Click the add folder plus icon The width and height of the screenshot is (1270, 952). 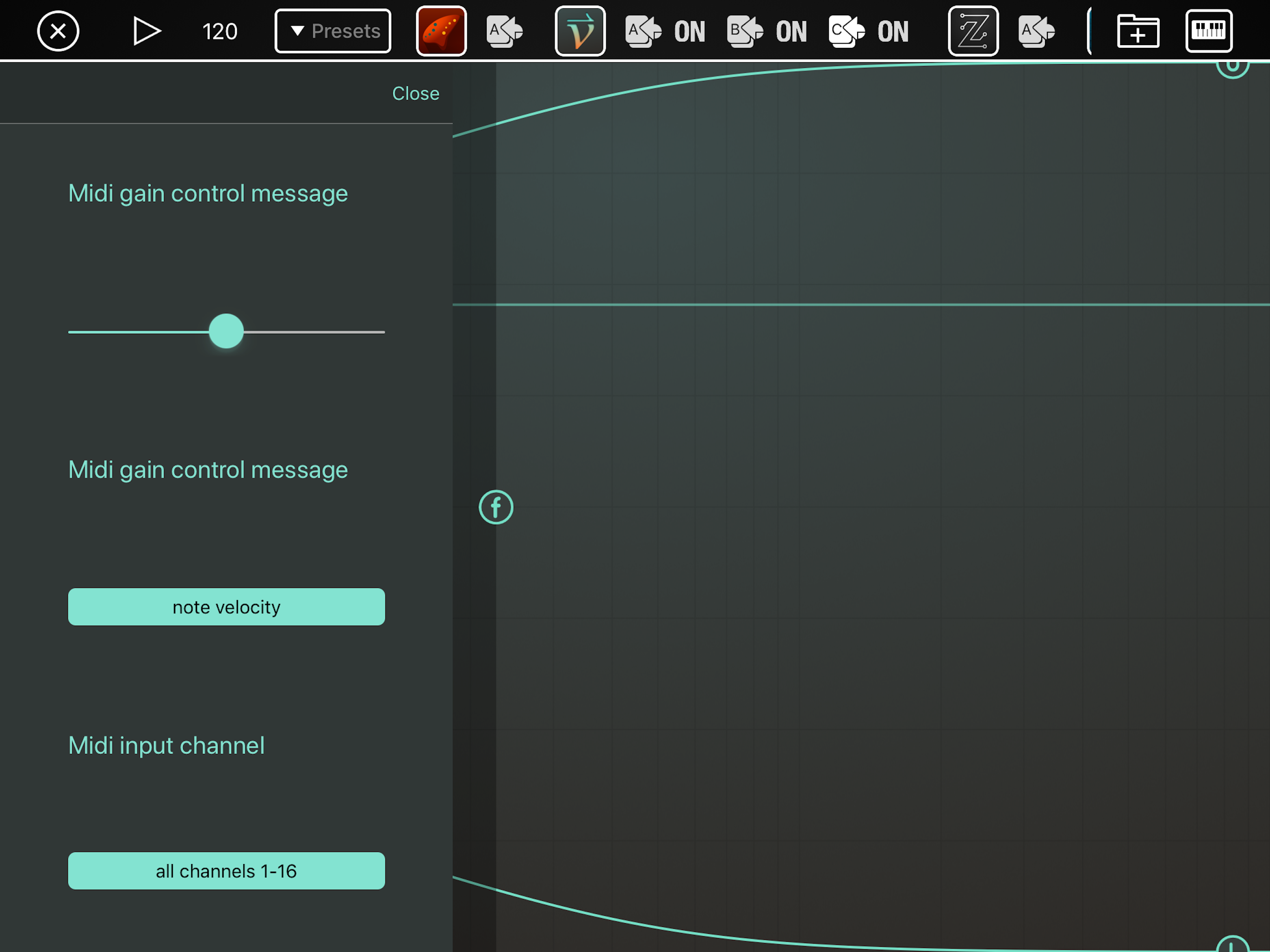1138,31
